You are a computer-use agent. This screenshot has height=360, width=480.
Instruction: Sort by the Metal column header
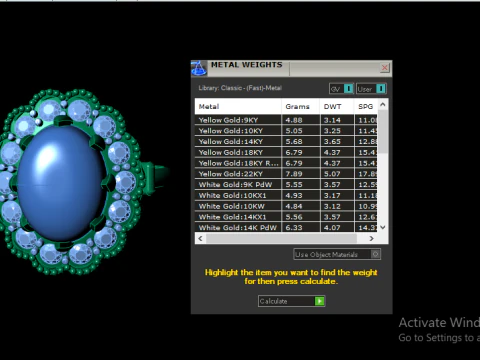[238, 107]
